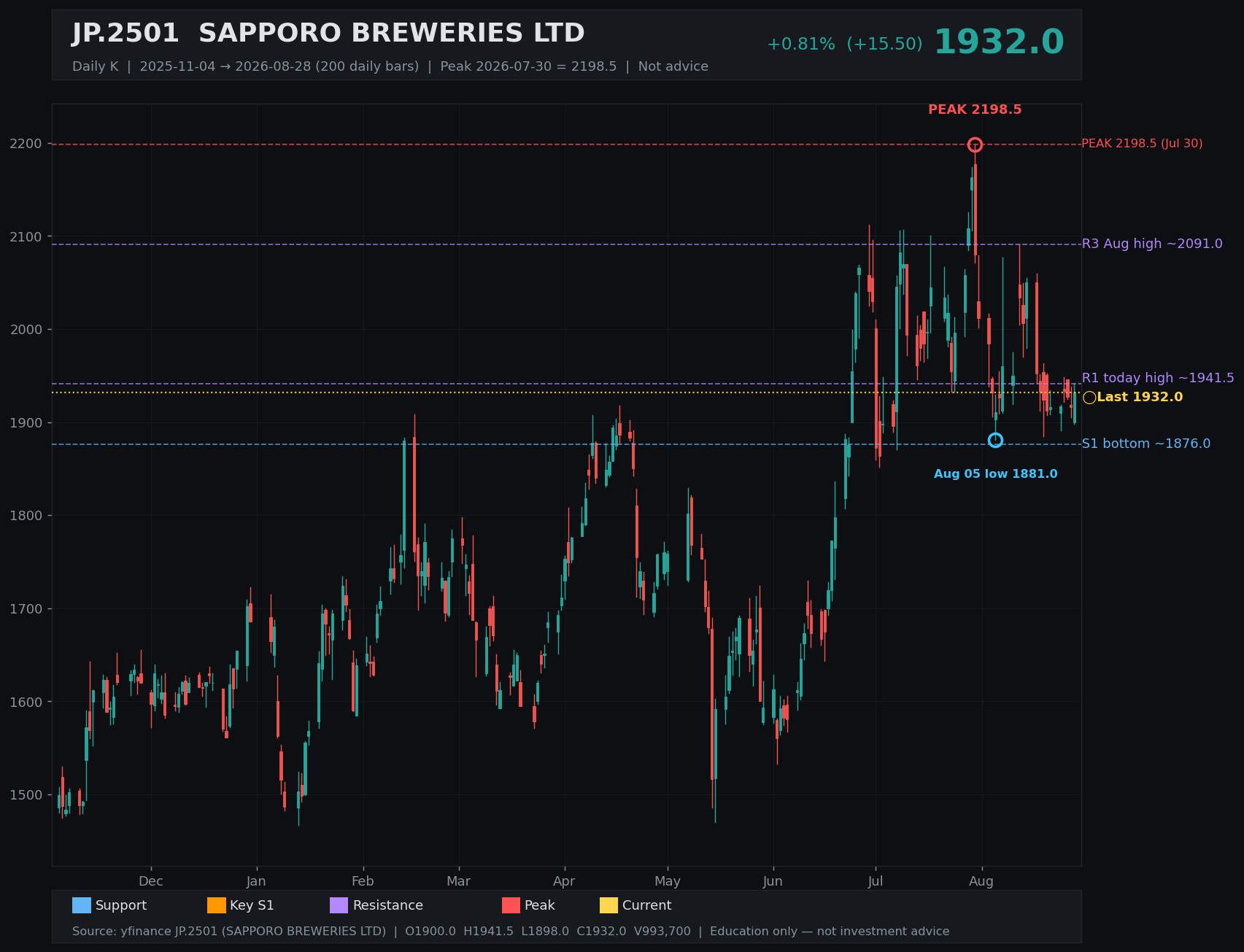Click the Dec x-axis label
The height and width of the screenshot is (952, 1244).
(x=151, y=881)
